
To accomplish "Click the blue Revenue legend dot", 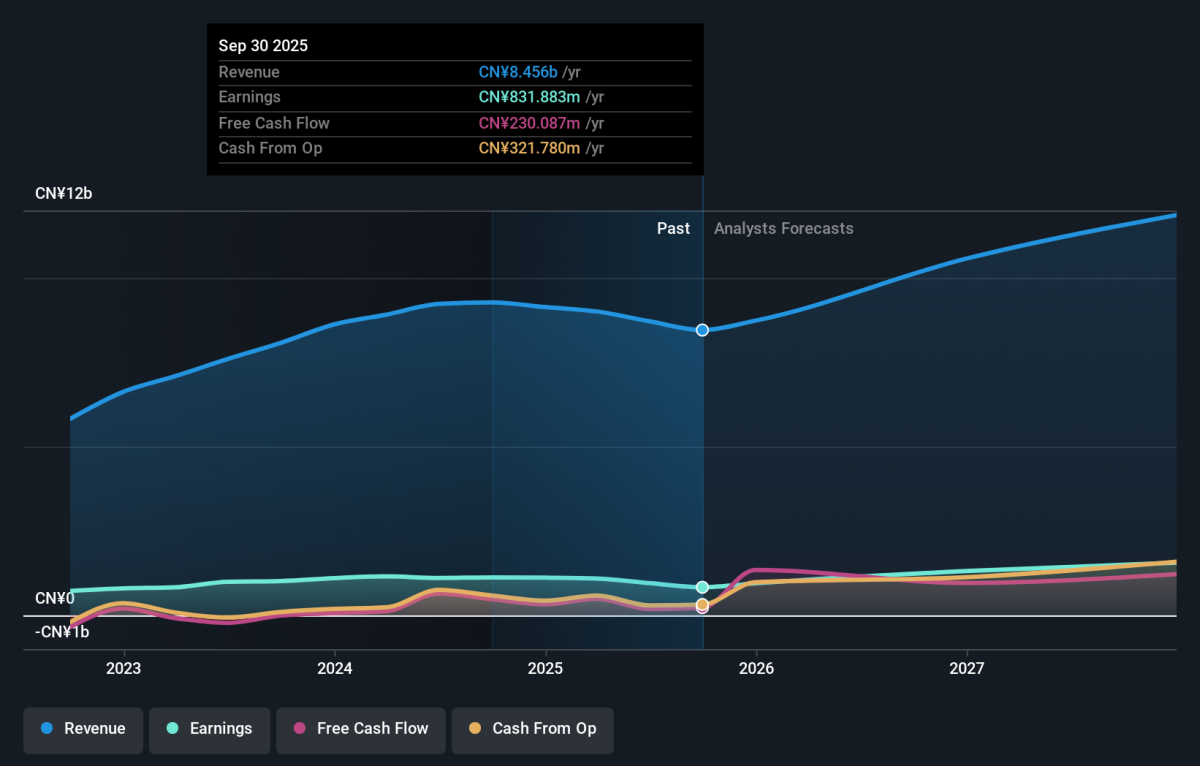I will click(47, 729).
